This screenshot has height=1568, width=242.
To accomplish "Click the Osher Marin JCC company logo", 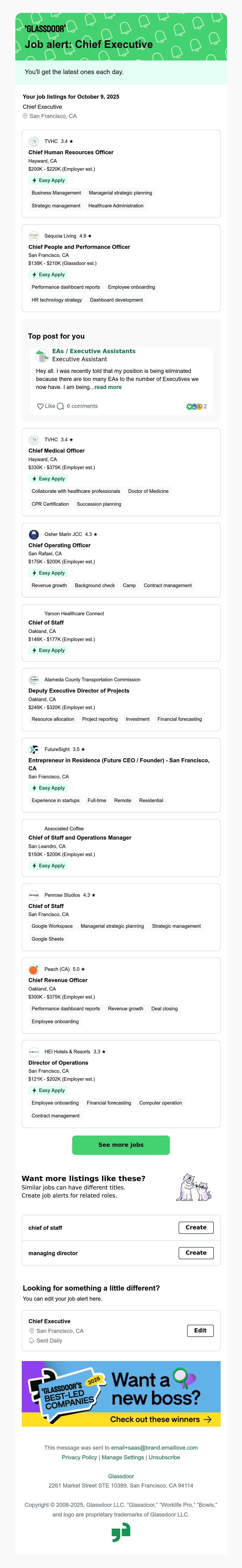I will coord(34,534).
